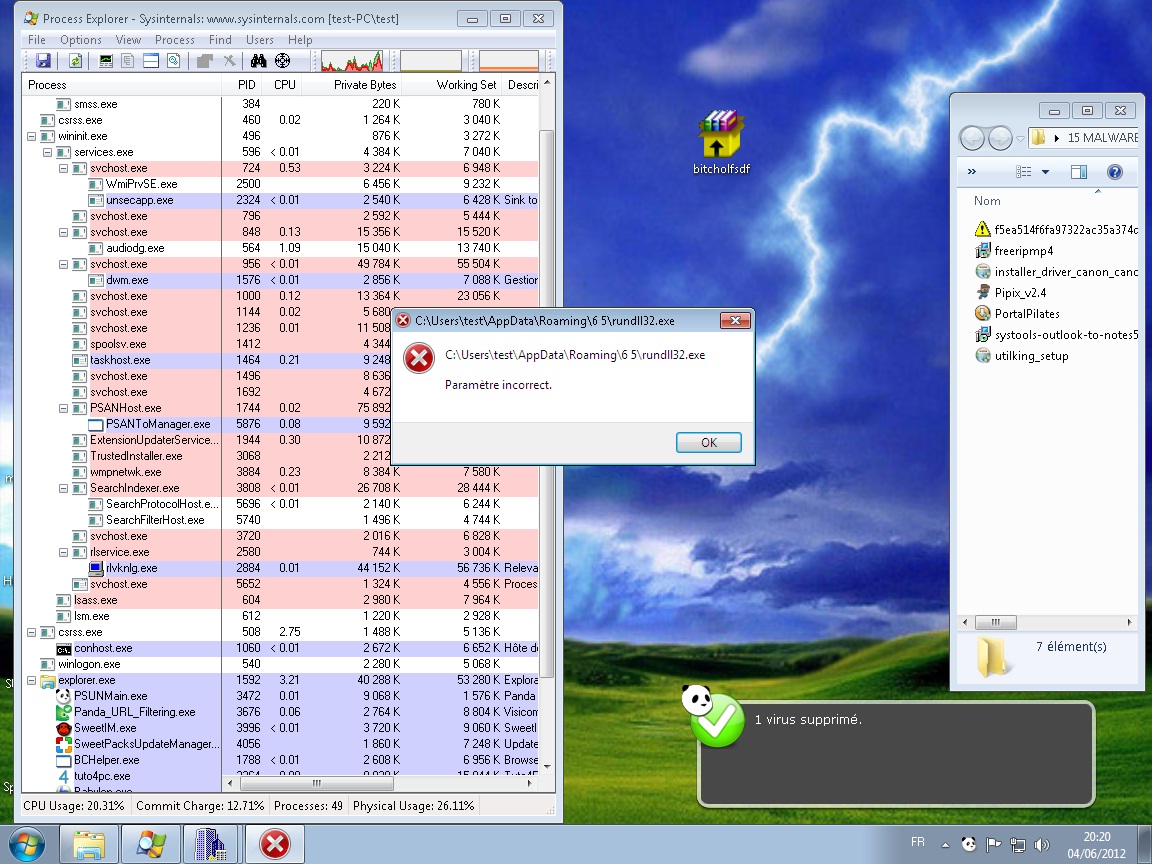1152x864 pixels.
Task: Open the File menu
Action: (37, 40)
